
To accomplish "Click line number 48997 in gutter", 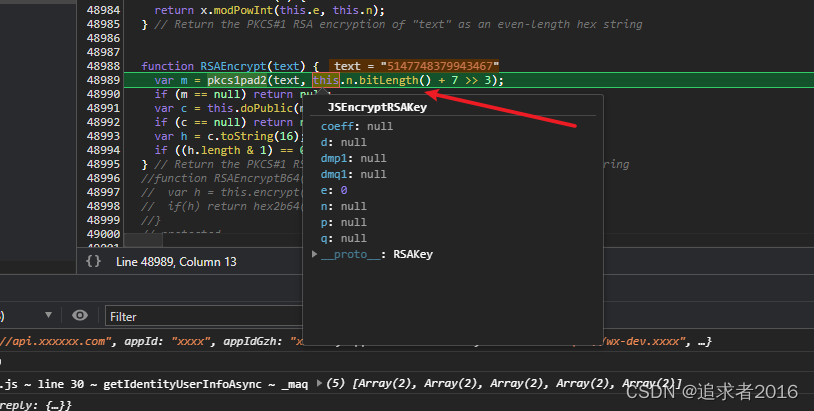I will tap(103, 192).
